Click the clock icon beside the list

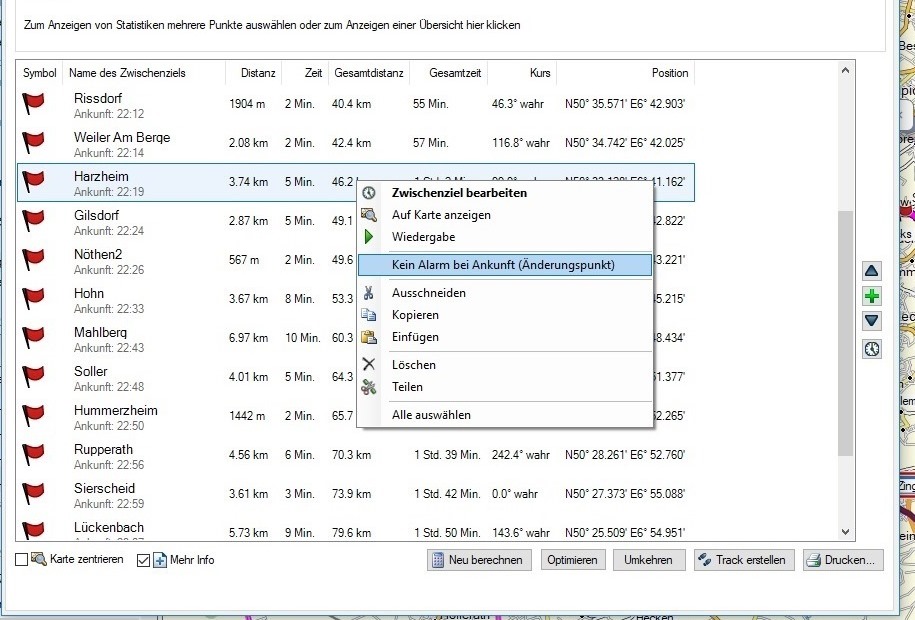(x=872, y=349)
